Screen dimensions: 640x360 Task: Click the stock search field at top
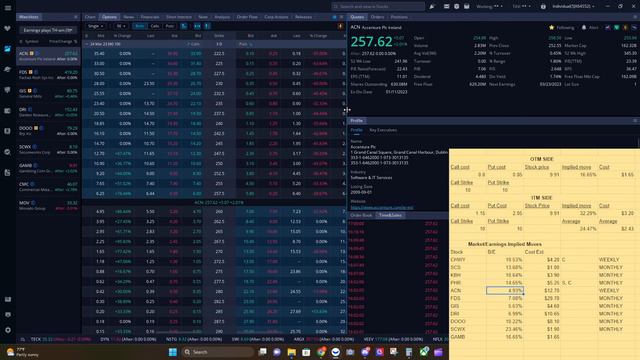[x=378, y=7]
